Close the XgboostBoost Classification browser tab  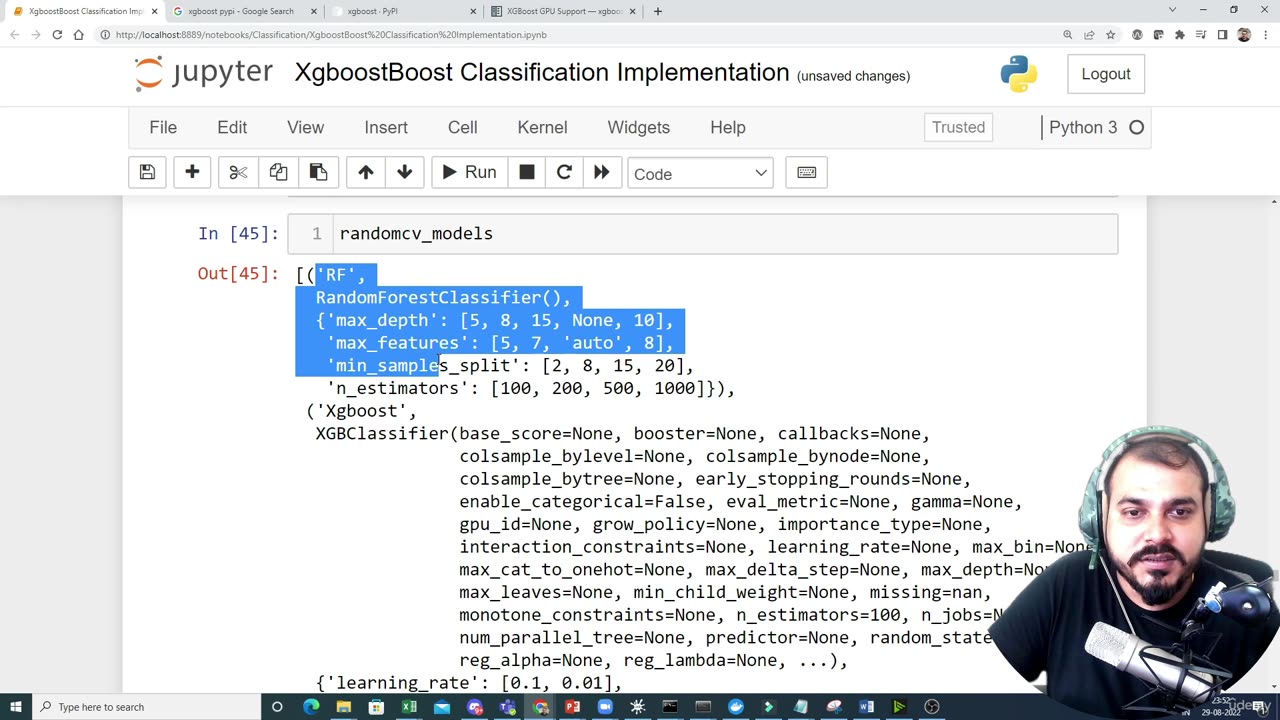[x=154, y=11]
